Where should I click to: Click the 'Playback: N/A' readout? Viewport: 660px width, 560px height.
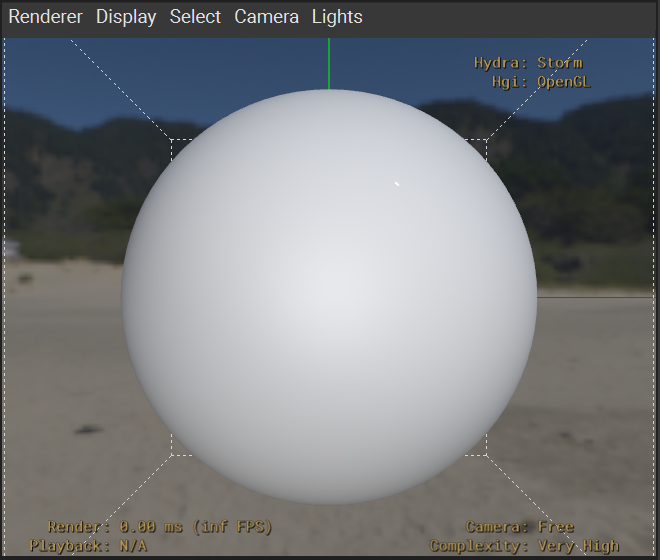pyautogui.click(x=88, y=546)
